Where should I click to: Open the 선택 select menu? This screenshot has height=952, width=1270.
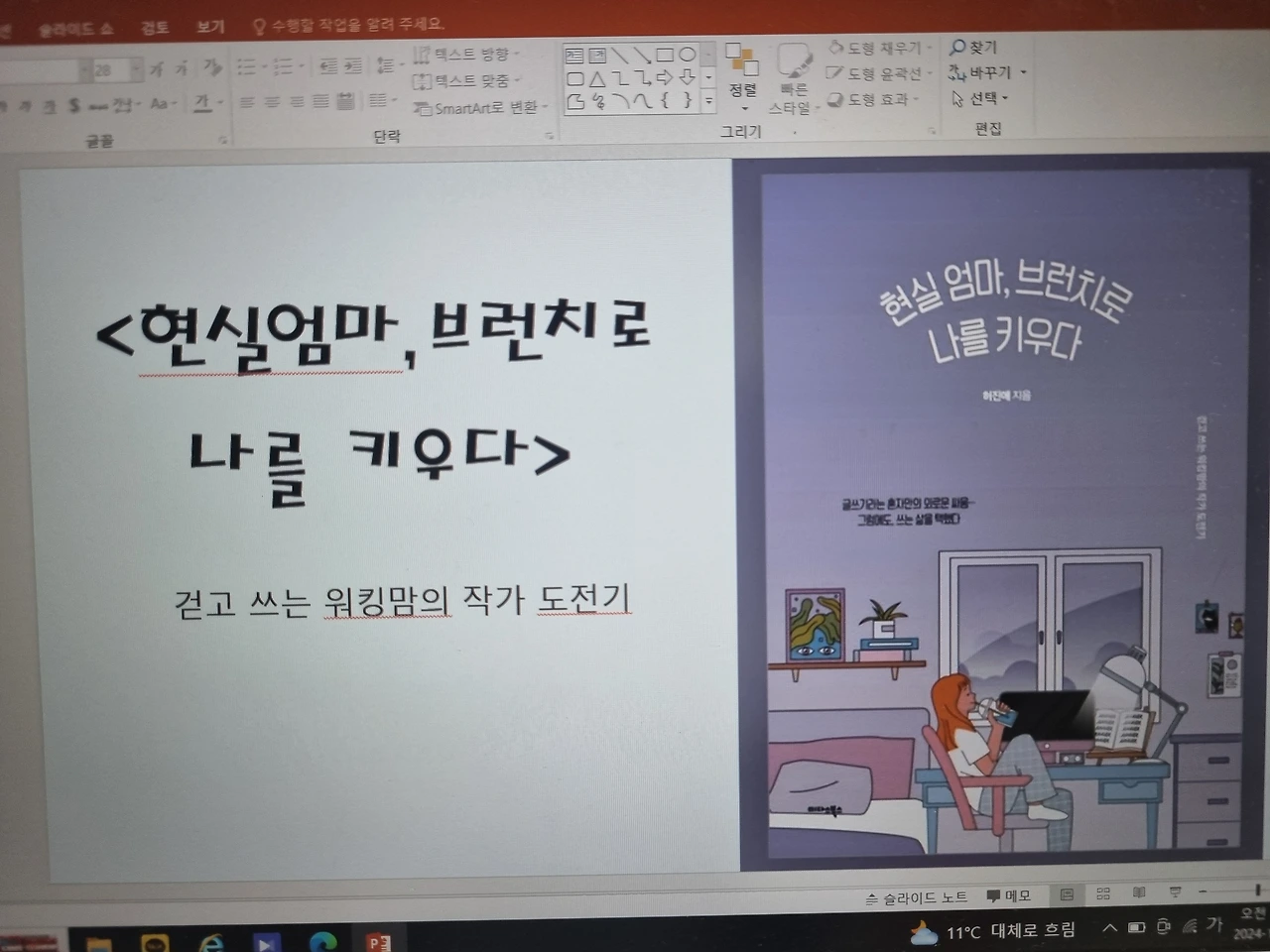[x=979, y=98]
